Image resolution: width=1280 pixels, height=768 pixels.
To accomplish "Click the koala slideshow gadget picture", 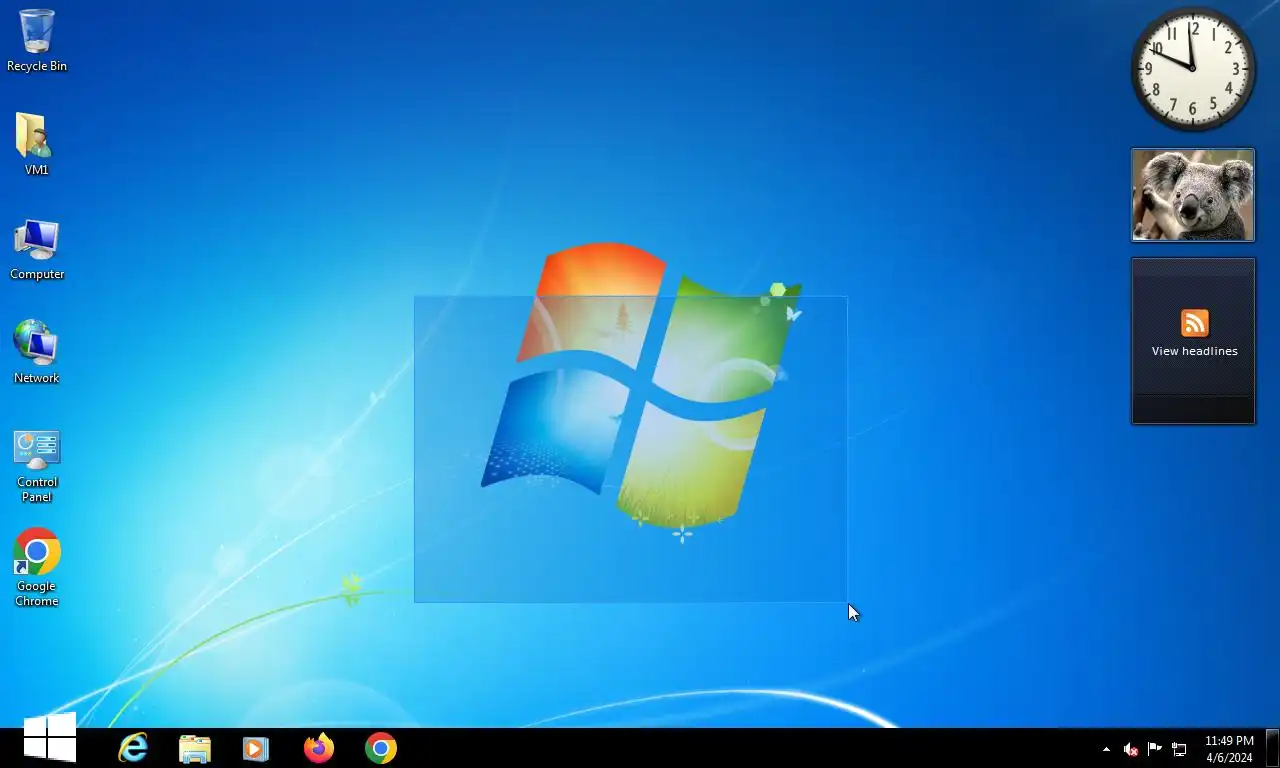I will pyautogui.click(x=1193, y=195).
